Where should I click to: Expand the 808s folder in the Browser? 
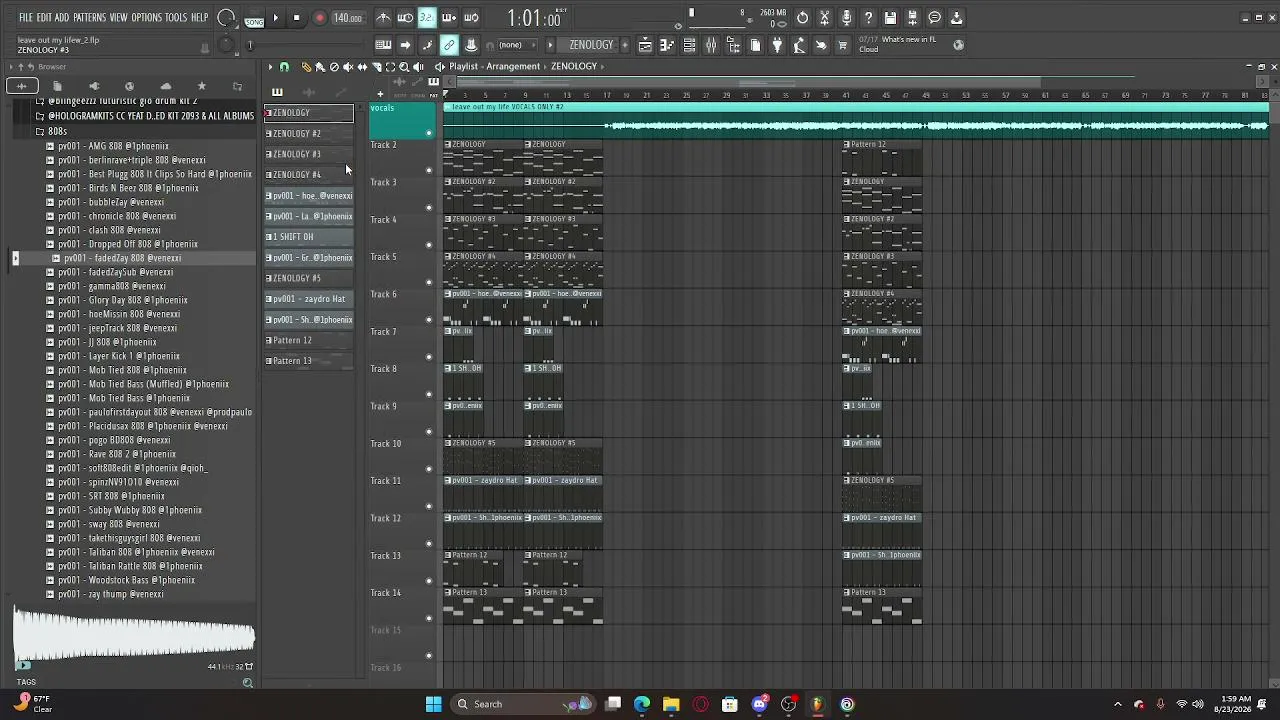pos(57,131)
